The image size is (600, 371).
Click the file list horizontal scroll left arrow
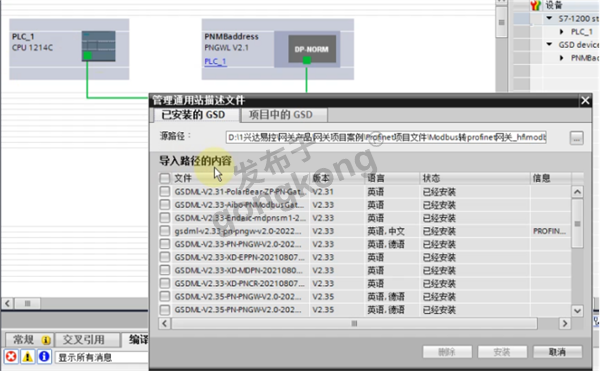(165, 324)
